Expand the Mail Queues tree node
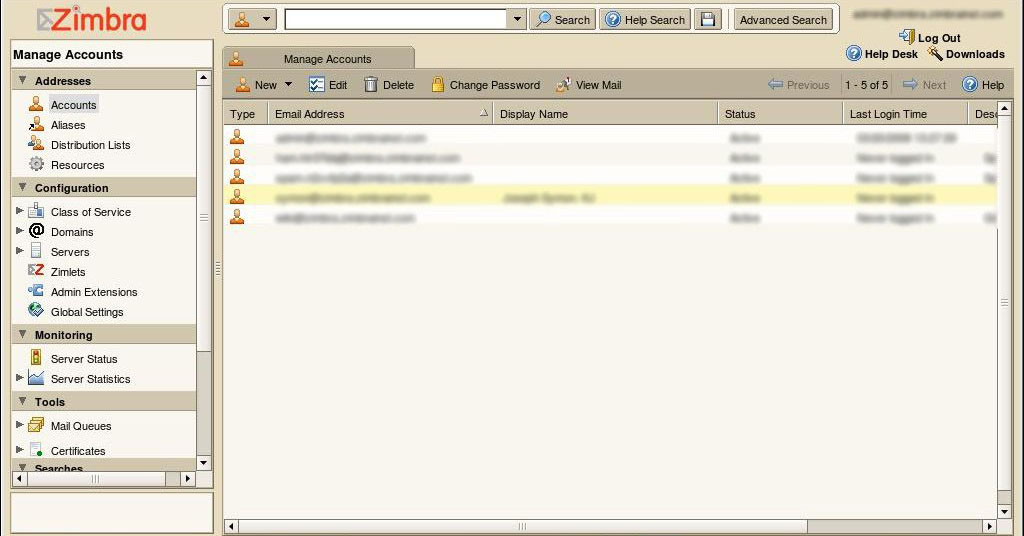Screen dimensions: 1024x536 (20, 424)
